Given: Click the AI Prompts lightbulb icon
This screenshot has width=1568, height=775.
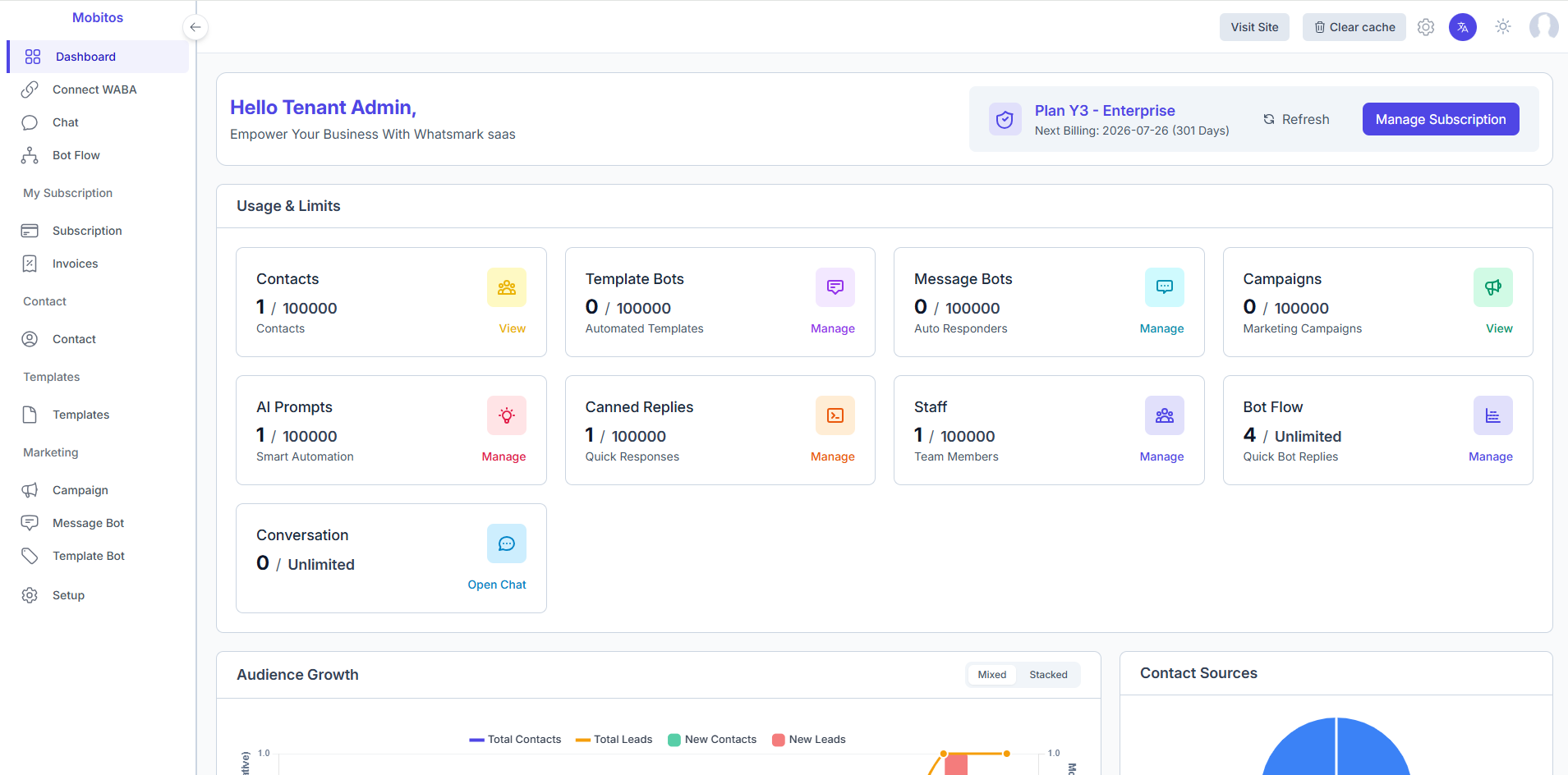Looking at the screenshot, I should click(506, 415).
